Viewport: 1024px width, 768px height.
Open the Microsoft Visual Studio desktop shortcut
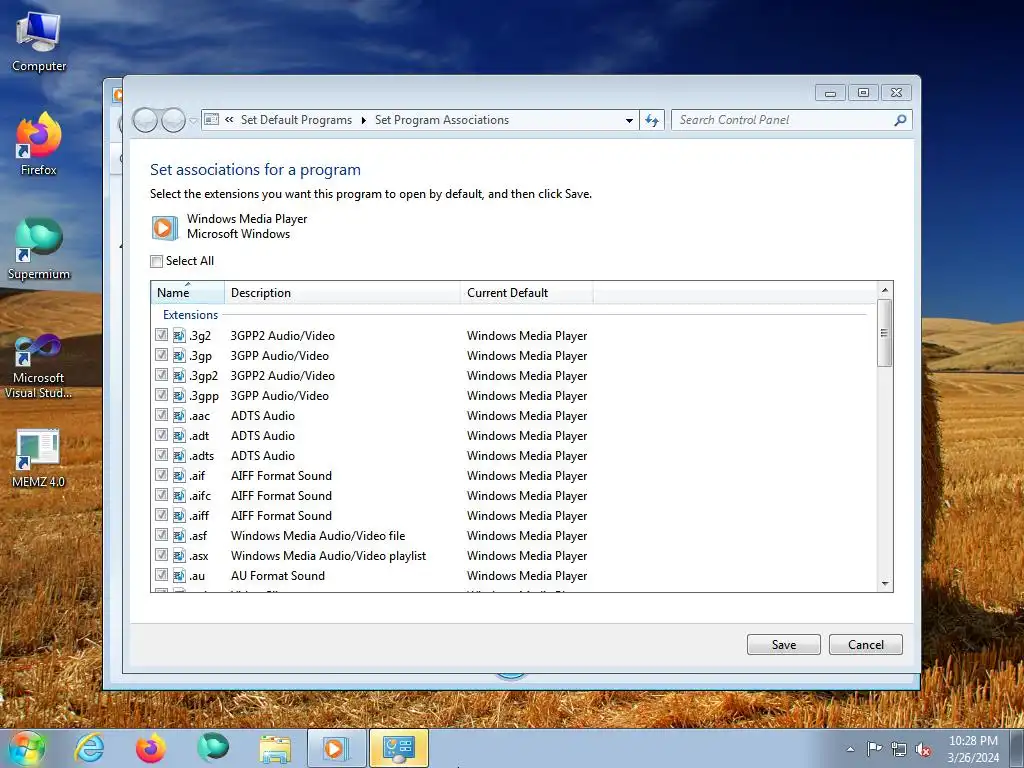point(38,367)
